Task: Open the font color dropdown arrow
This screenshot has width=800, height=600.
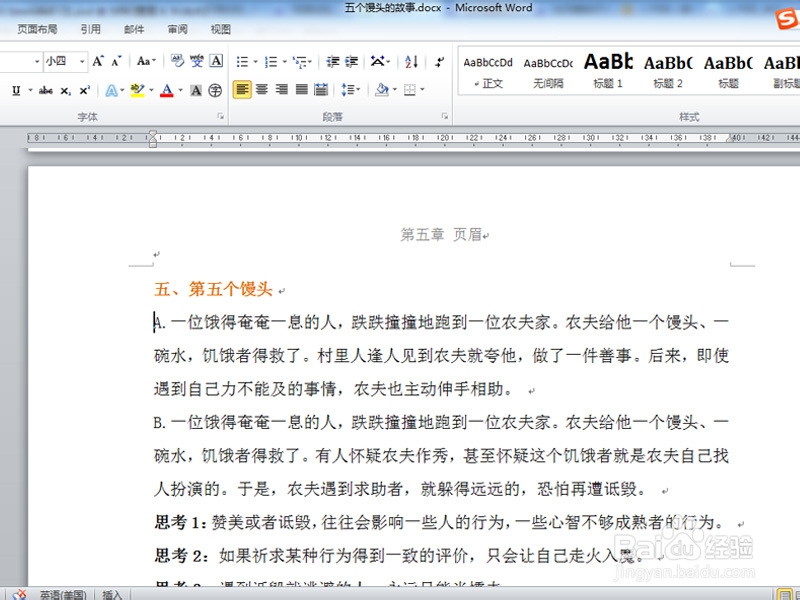Action: pyautogui.click(x=179, y=90)
